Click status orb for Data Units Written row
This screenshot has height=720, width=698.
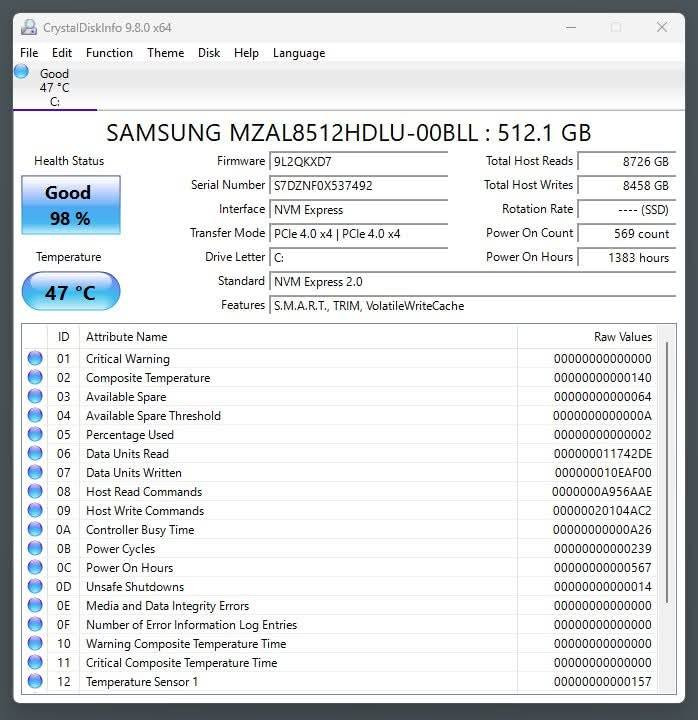35,472
